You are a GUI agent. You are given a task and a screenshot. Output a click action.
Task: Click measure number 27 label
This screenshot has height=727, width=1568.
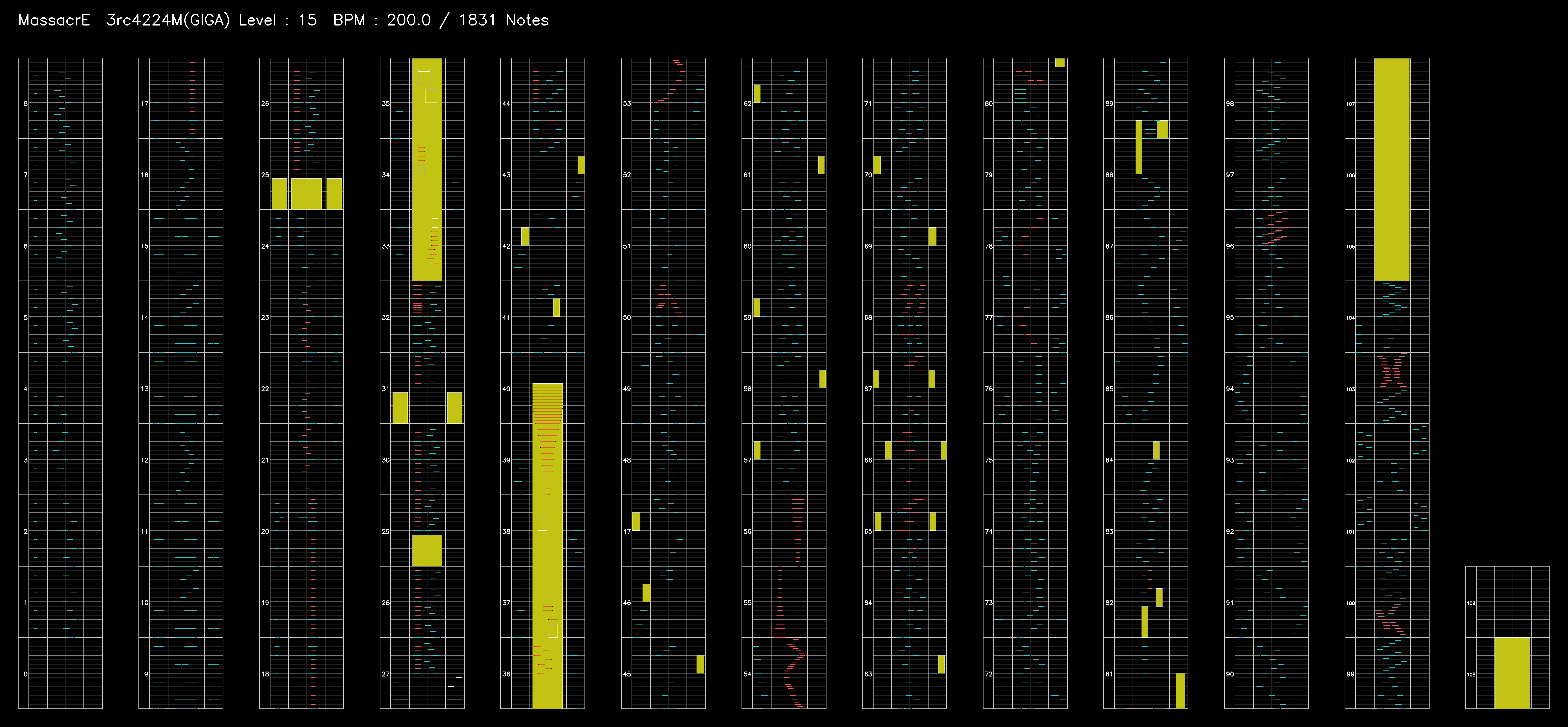pos(386,674)
